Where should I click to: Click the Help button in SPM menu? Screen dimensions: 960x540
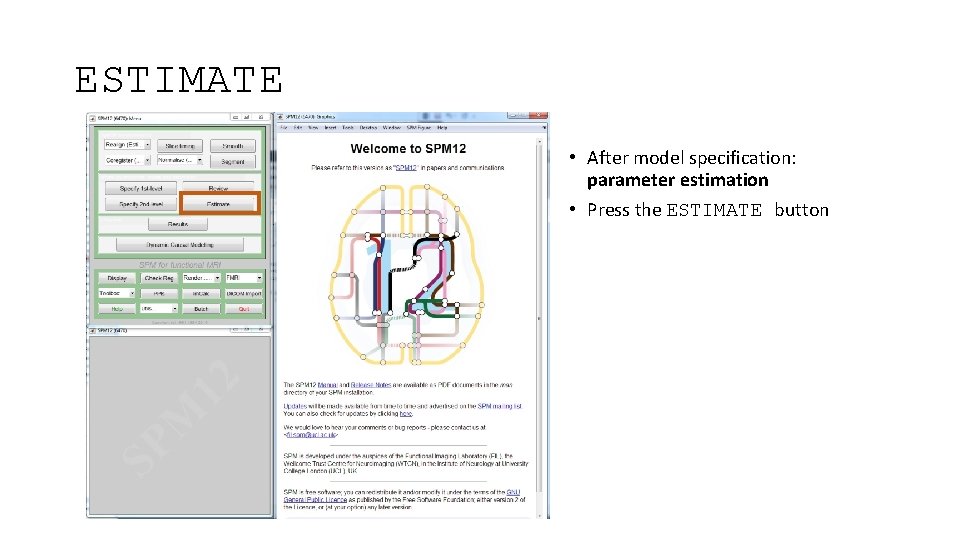pyautogui.click(x=117, y=309)
